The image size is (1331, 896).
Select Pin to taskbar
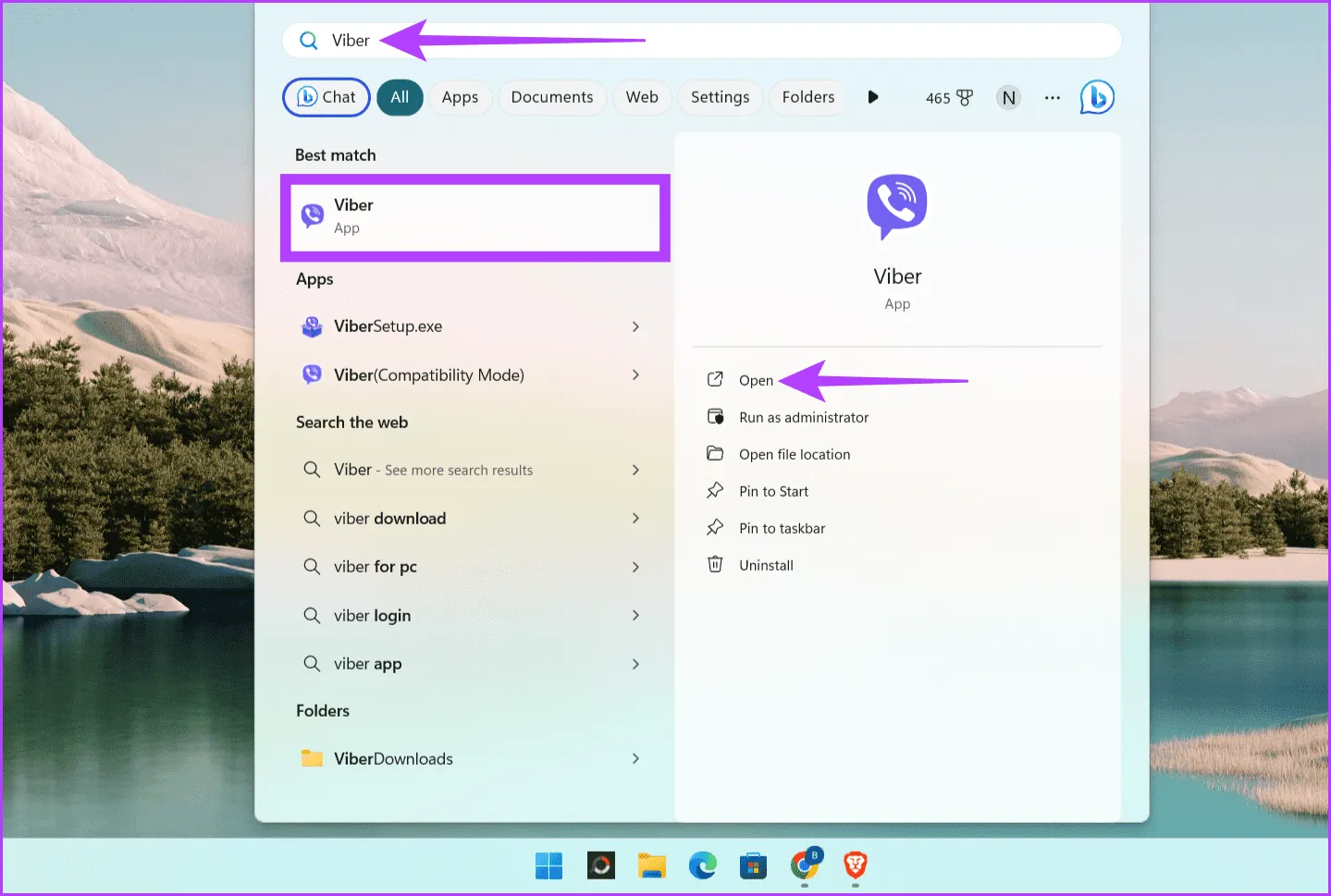click(x=782, y=528)
